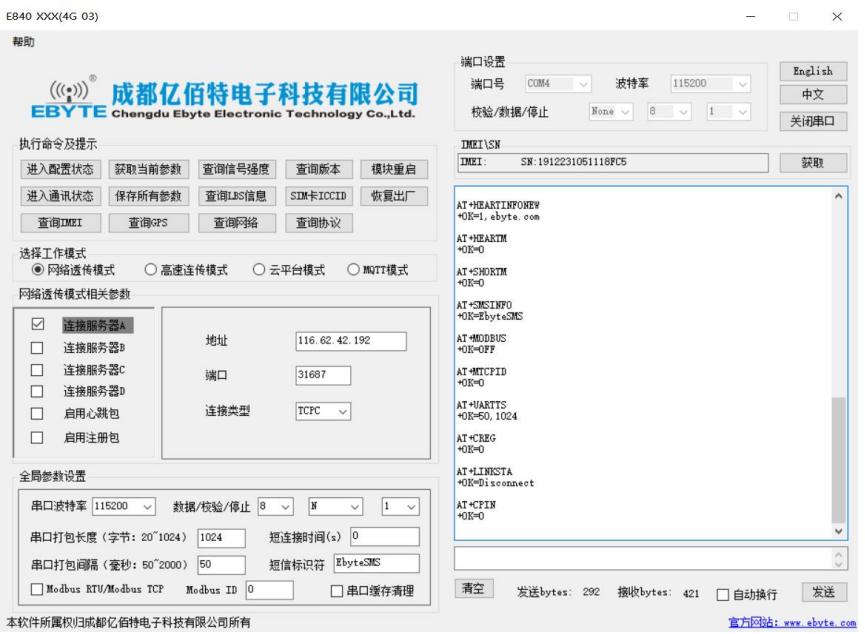The image size is (865, 634).
Task: Open the 帮助 menu
Action: [x=24, y=42]
